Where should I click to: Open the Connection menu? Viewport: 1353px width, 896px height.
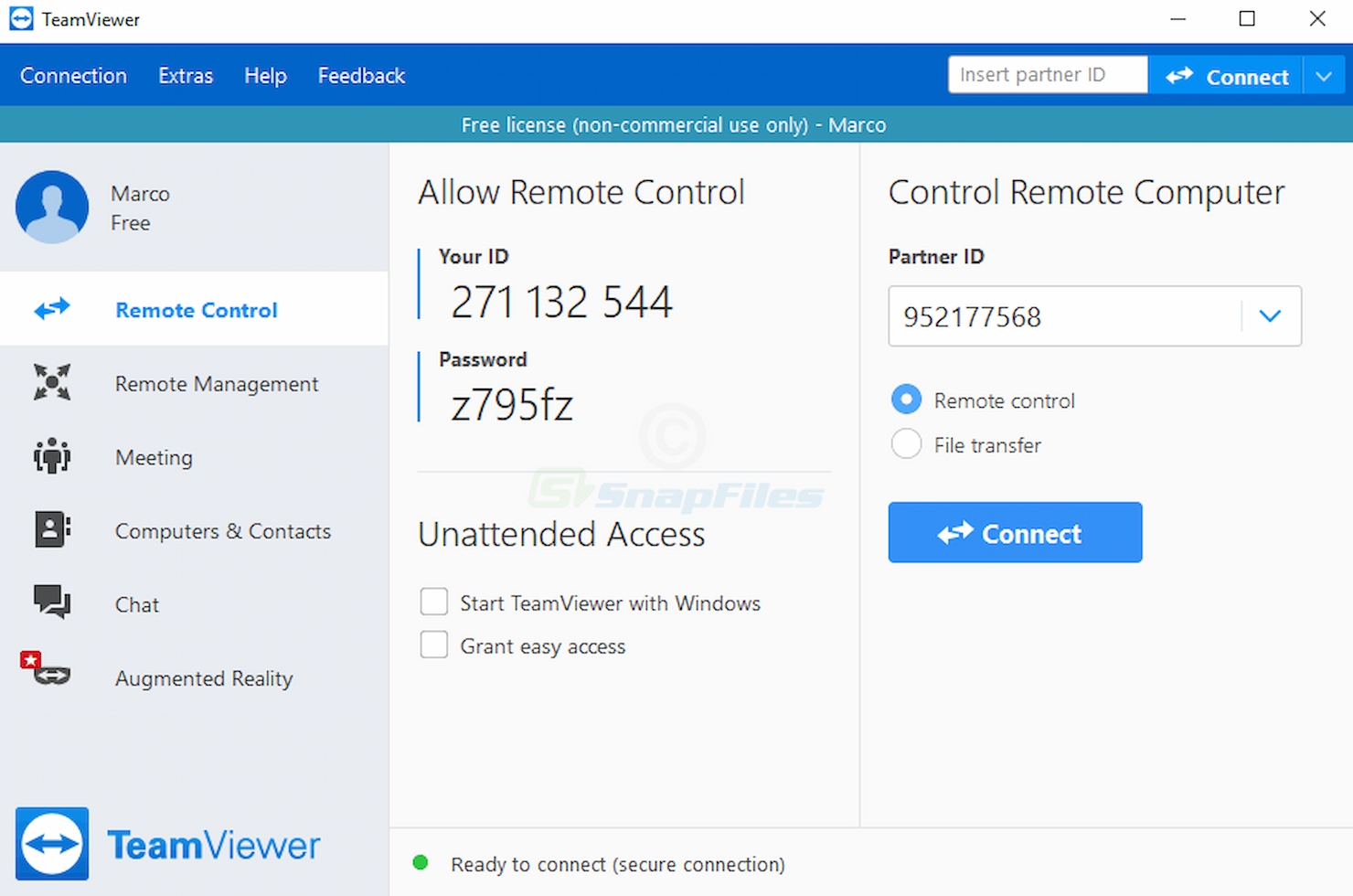coord(73,75)
